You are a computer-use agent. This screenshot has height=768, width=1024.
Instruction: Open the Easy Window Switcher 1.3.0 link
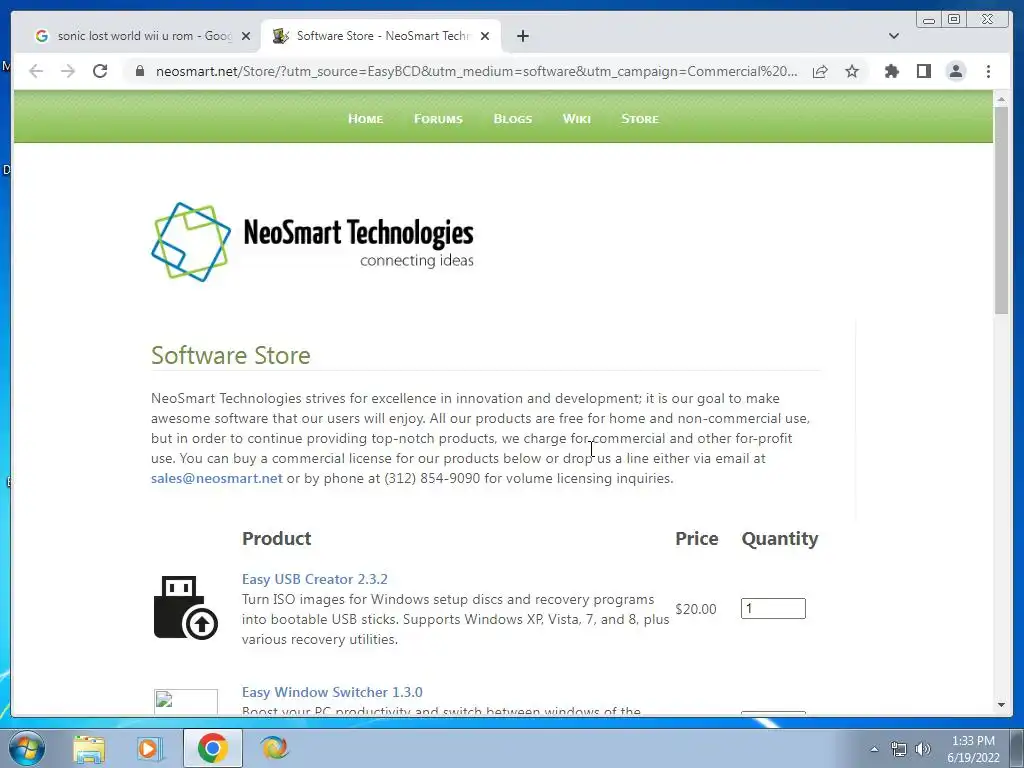[x=332, y=692]
